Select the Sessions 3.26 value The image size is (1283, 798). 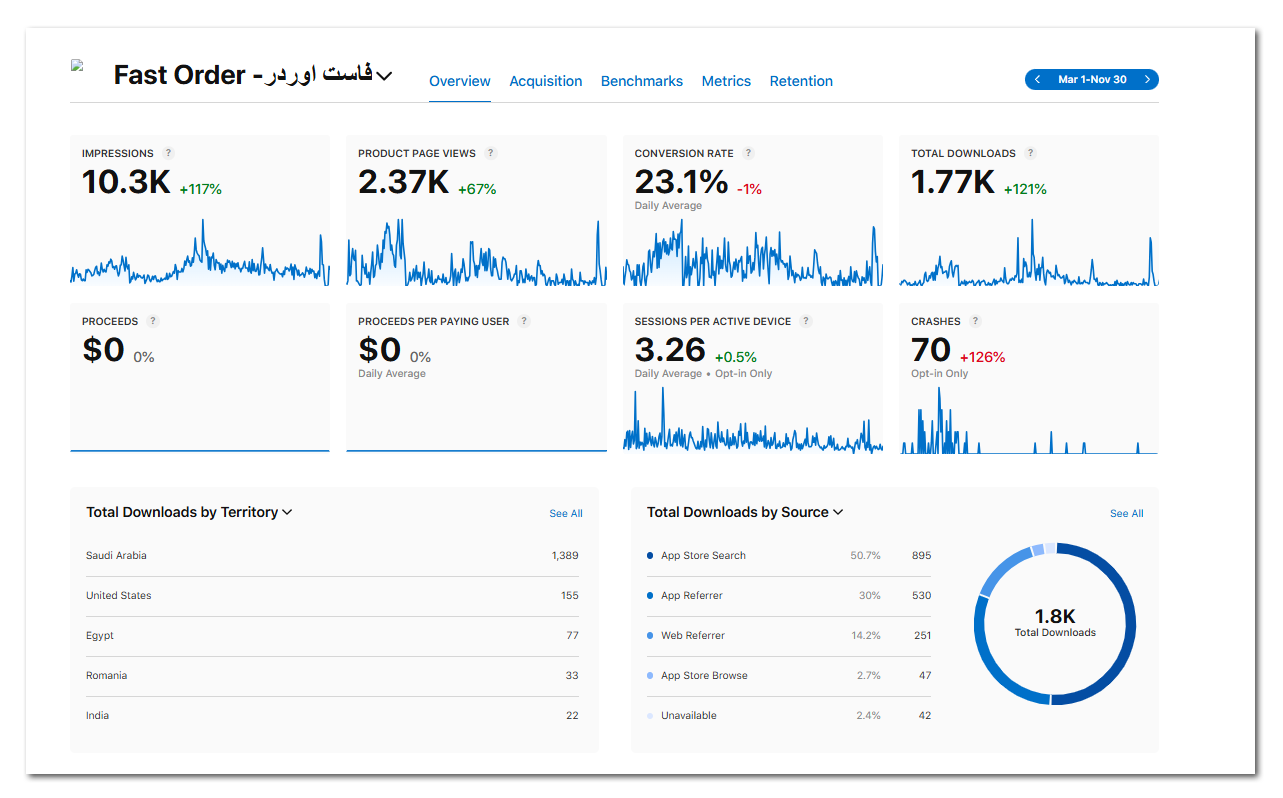[x=670, y=350]
